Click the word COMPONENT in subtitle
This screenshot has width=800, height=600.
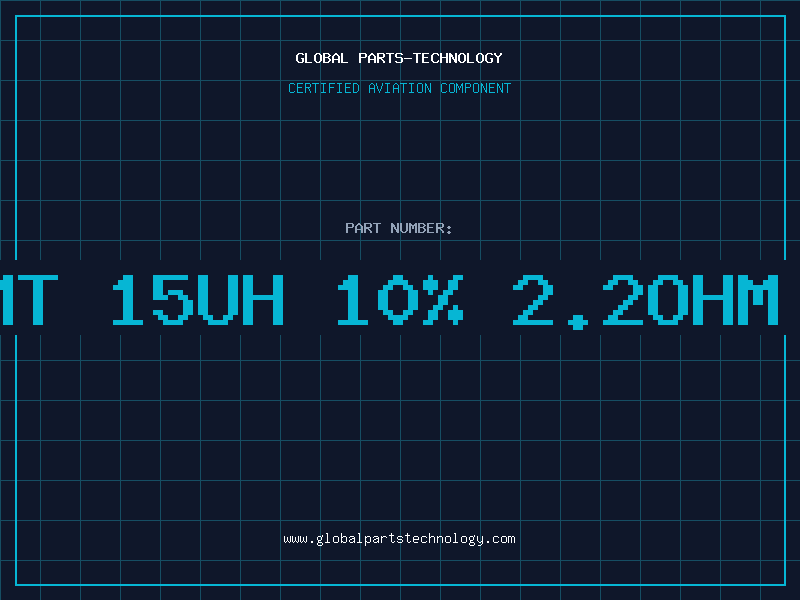coord(475,88)
